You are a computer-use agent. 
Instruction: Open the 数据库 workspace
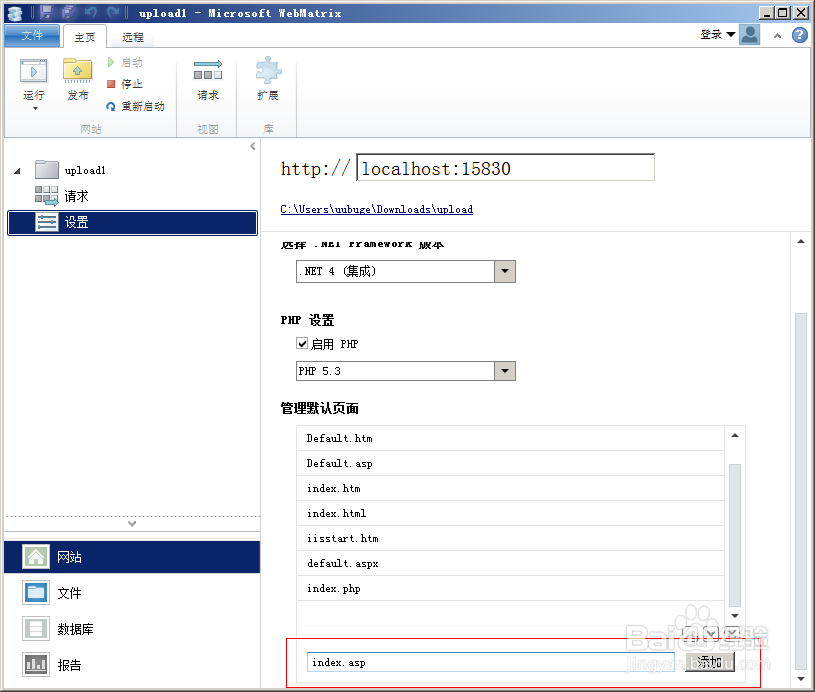pyautogui.click(x=132, y=629)
